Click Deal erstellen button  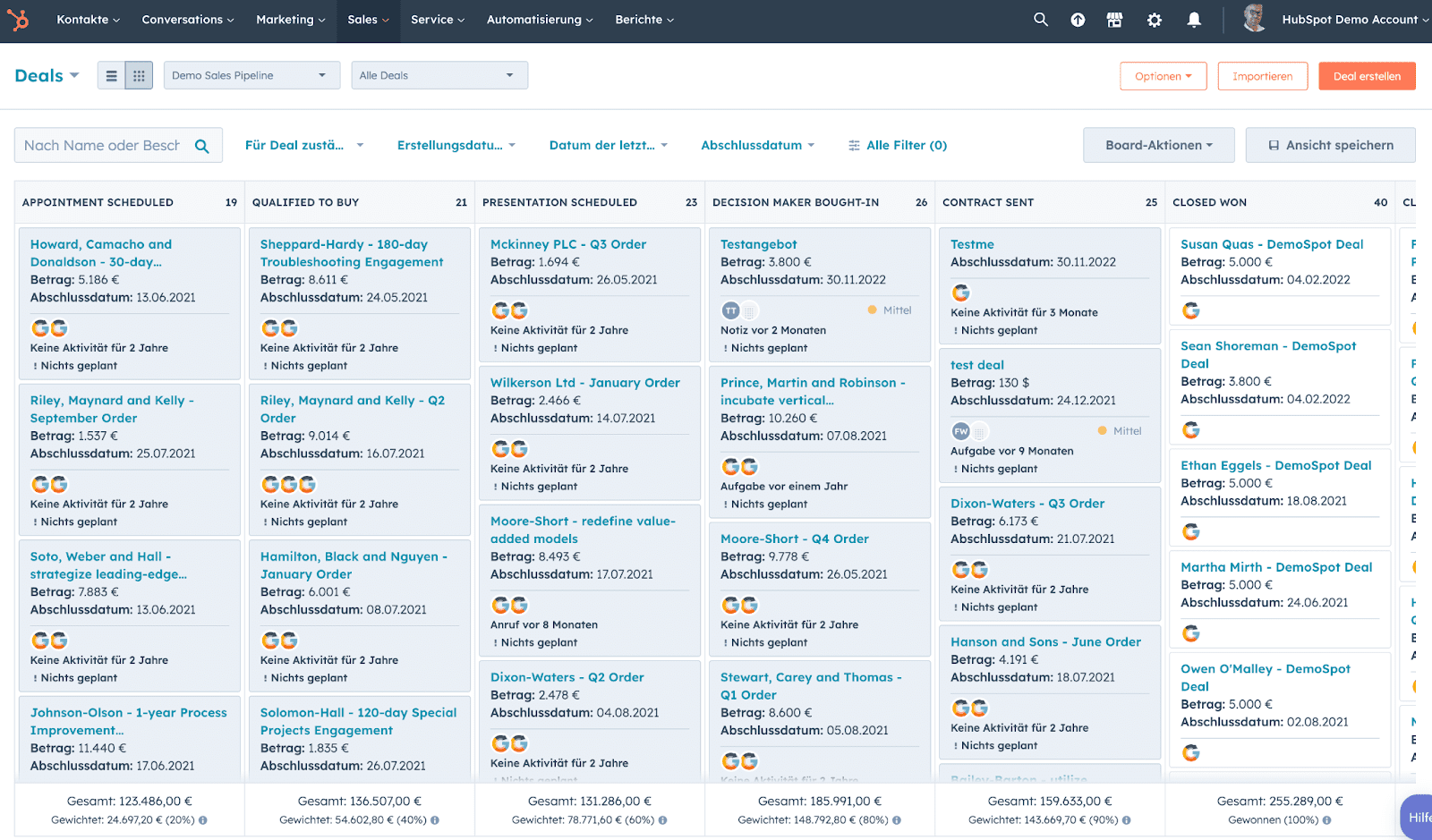(1367, 76)
